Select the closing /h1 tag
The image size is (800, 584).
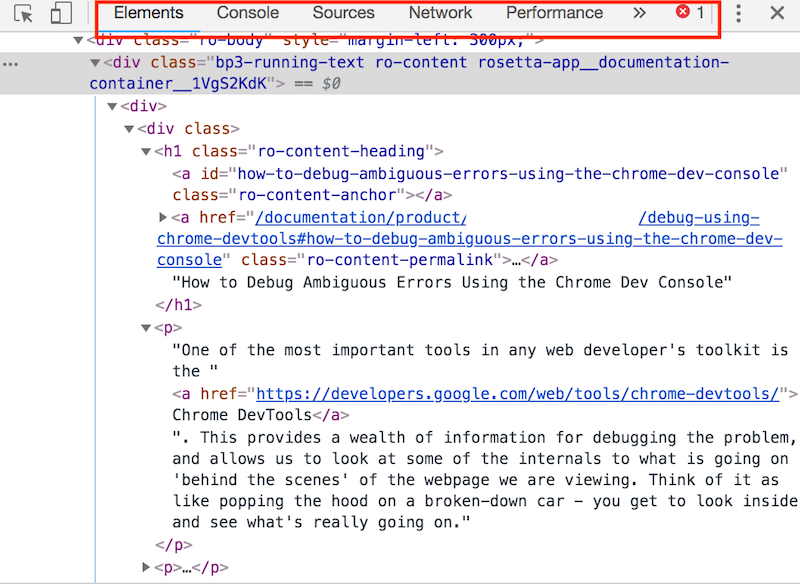coord(179,305)
